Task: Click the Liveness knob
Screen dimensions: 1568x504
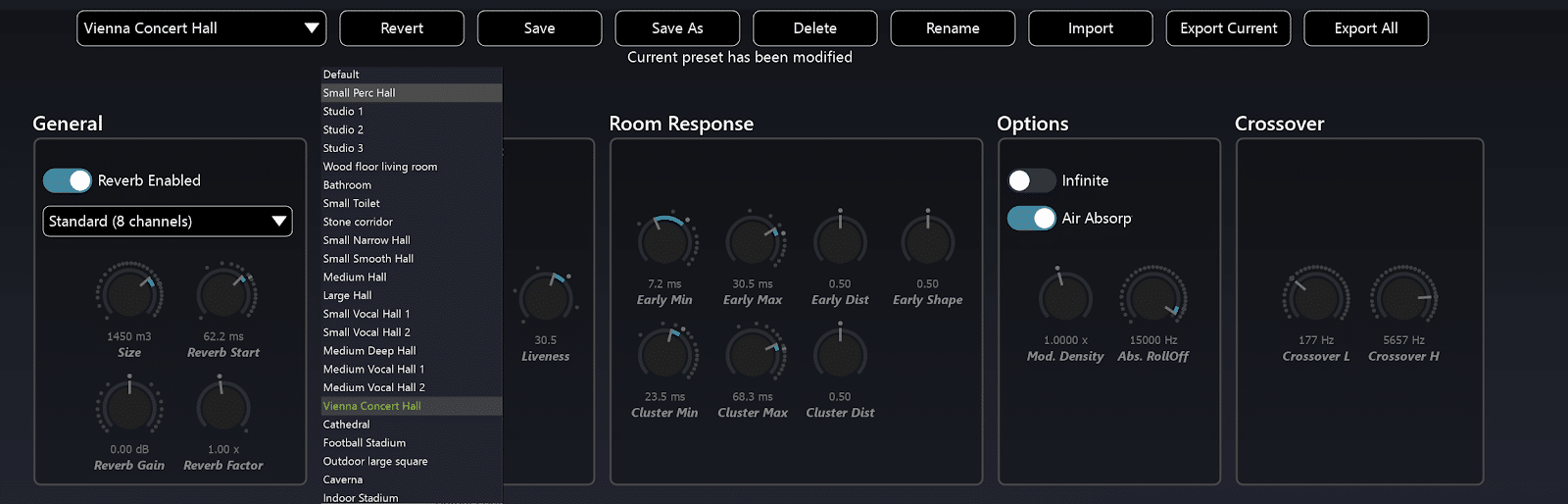Action: point(545,297)
